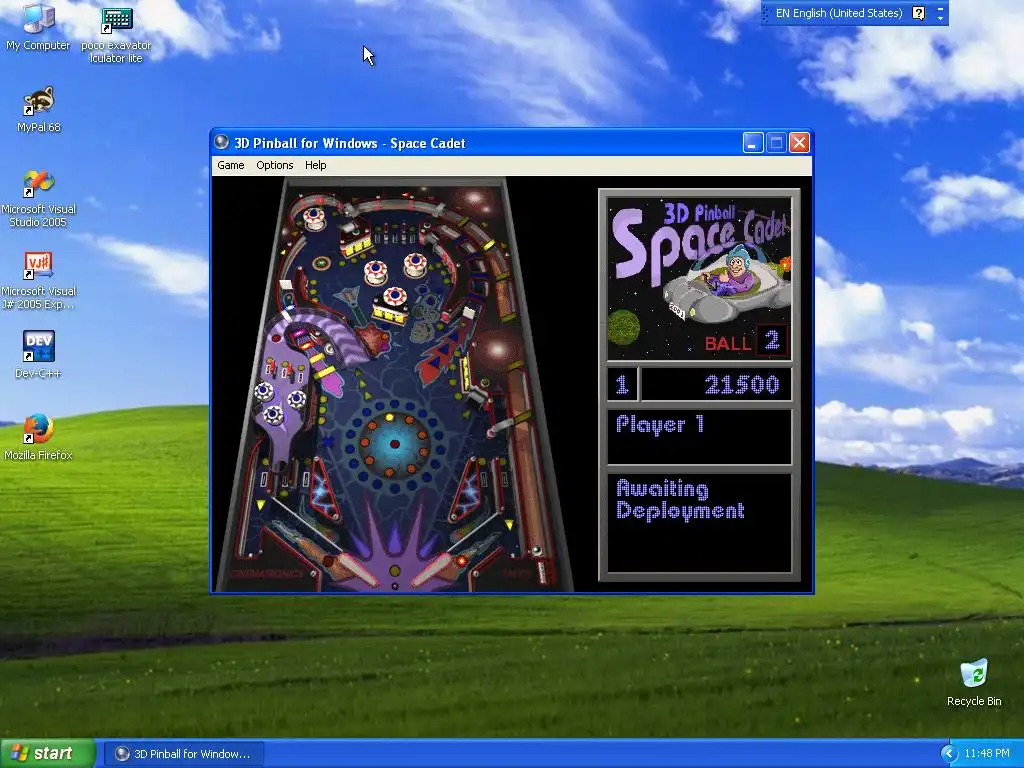This screenshot has width=1024, height=768.
Task: Select the MyPal 68 desktop shortcut
Action: 39,110
